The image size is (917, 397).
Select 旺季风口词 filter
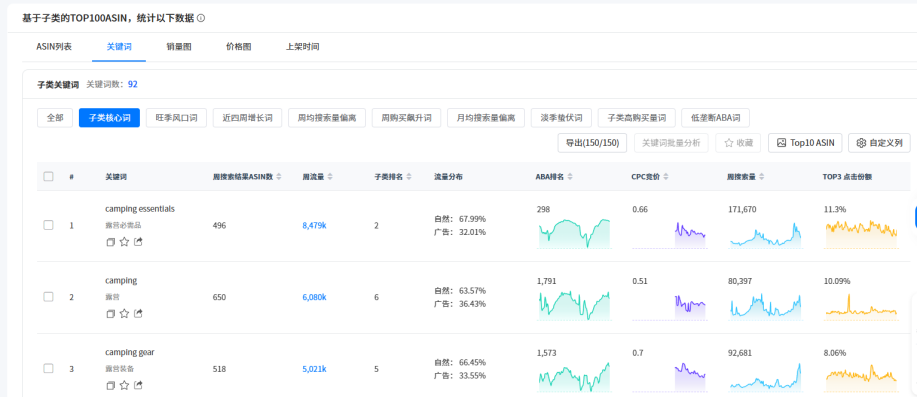point(176,118)
